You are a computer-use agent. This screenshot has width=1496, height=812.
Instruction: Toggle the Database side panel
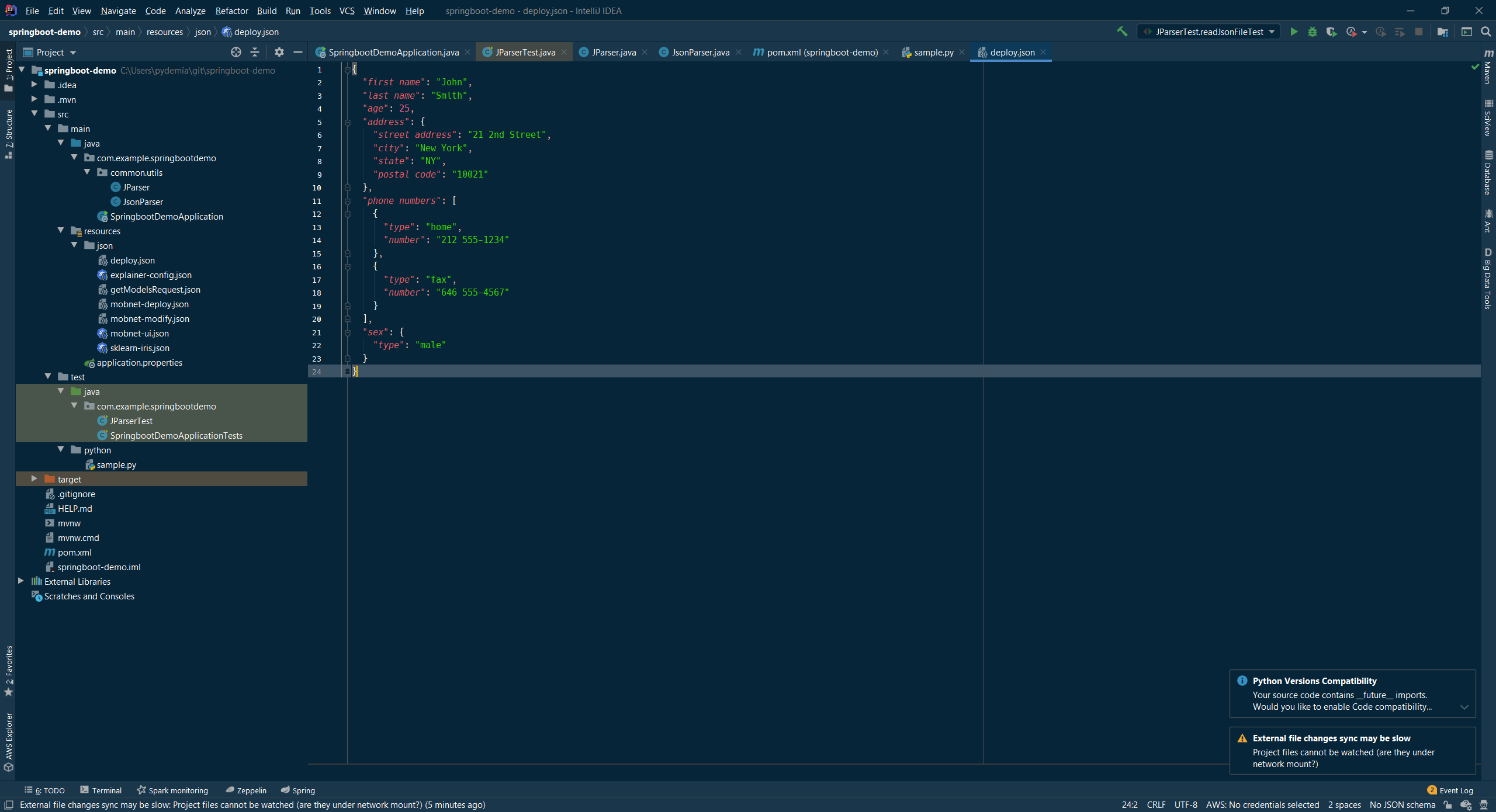point(1488,172)
